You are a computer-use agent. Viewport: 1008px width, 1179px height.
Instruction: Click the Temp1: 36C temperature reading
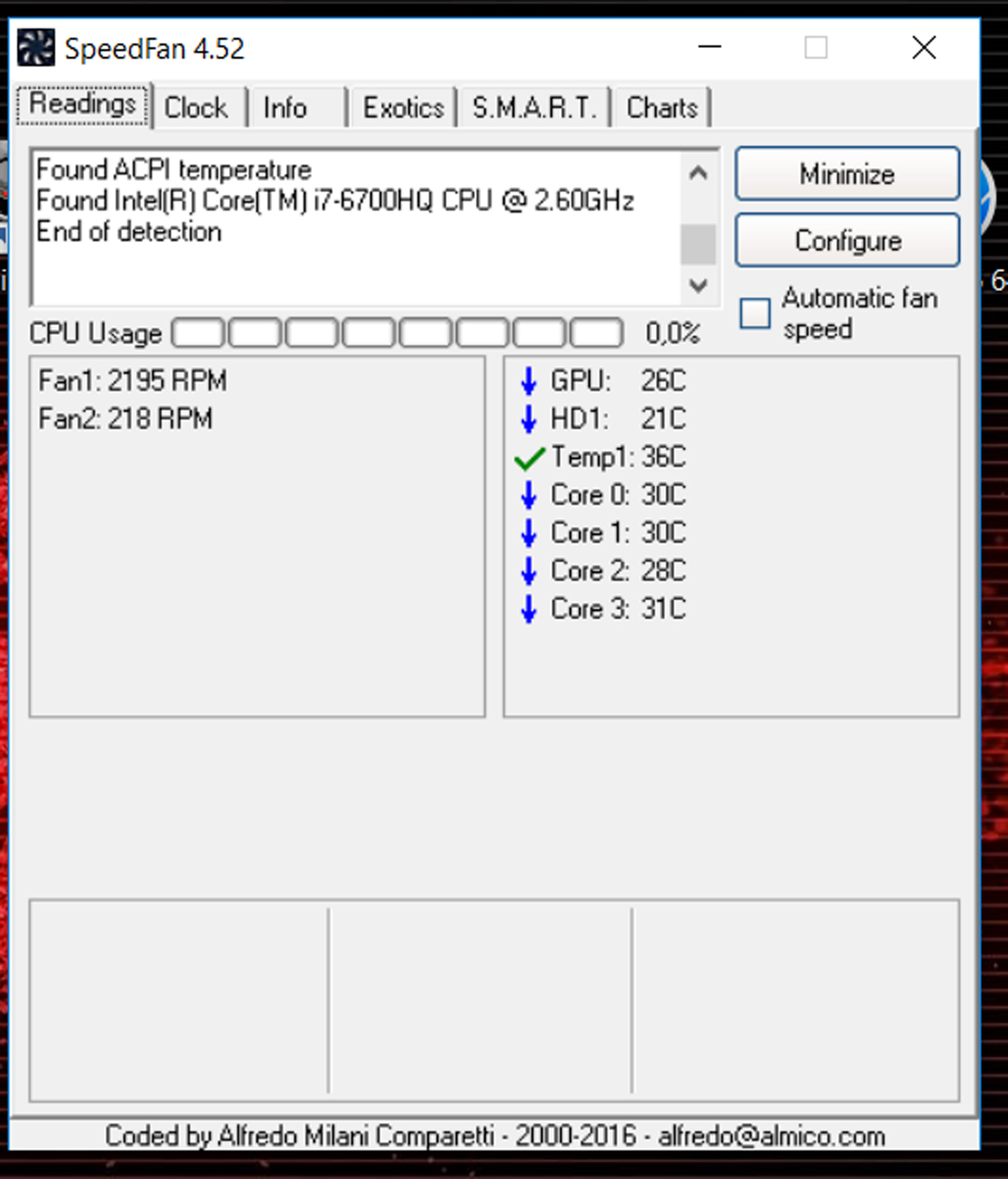click(618, 457)
